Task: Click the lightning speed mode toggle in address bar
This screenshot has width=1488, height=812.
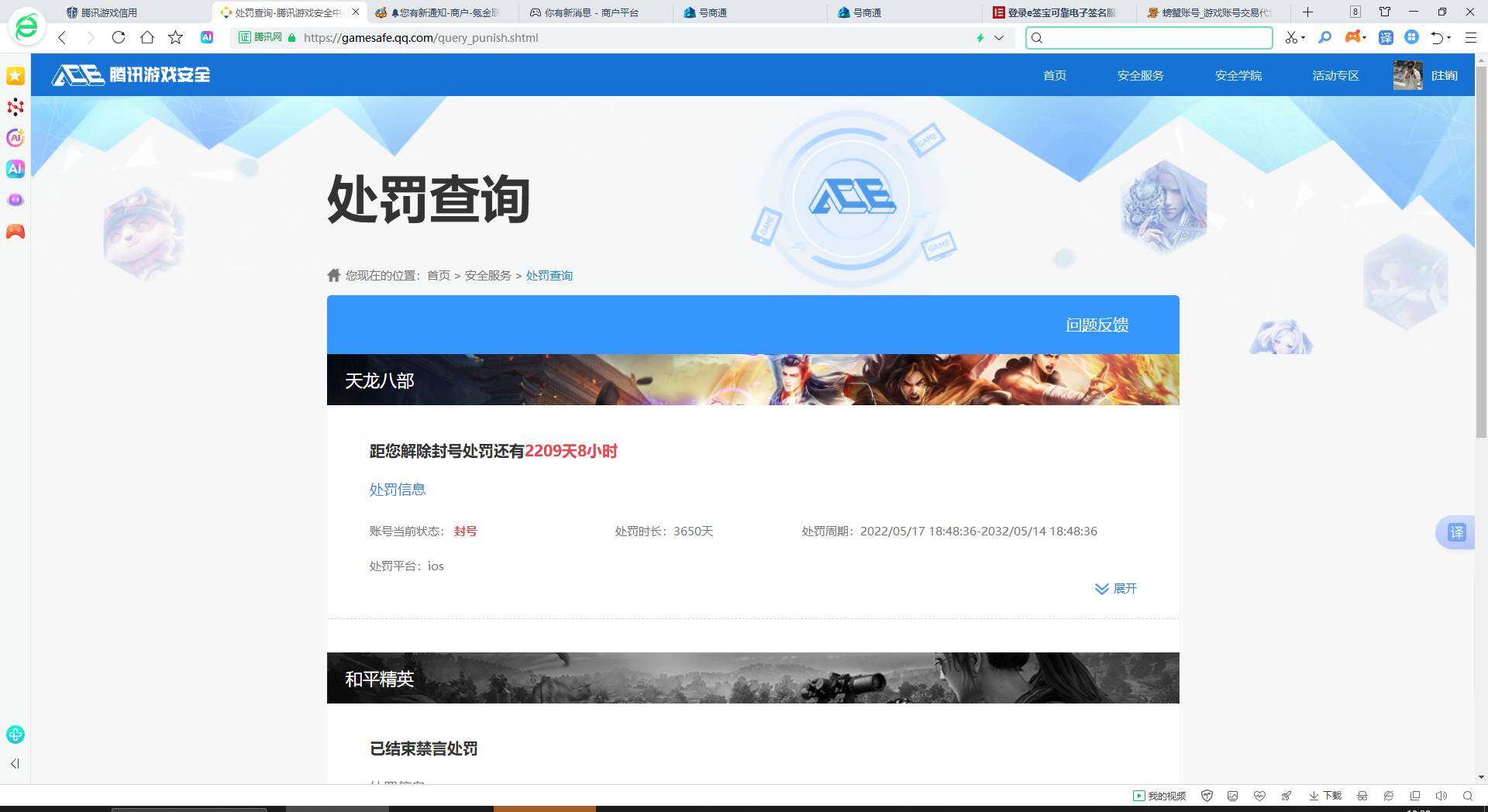Action: pos(980,37)
